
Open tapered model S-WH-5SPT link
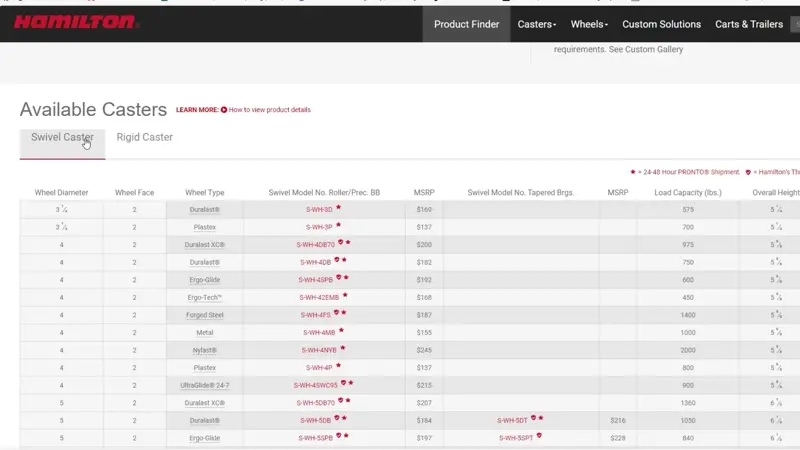pyautogui.click(x=516, y=438)
